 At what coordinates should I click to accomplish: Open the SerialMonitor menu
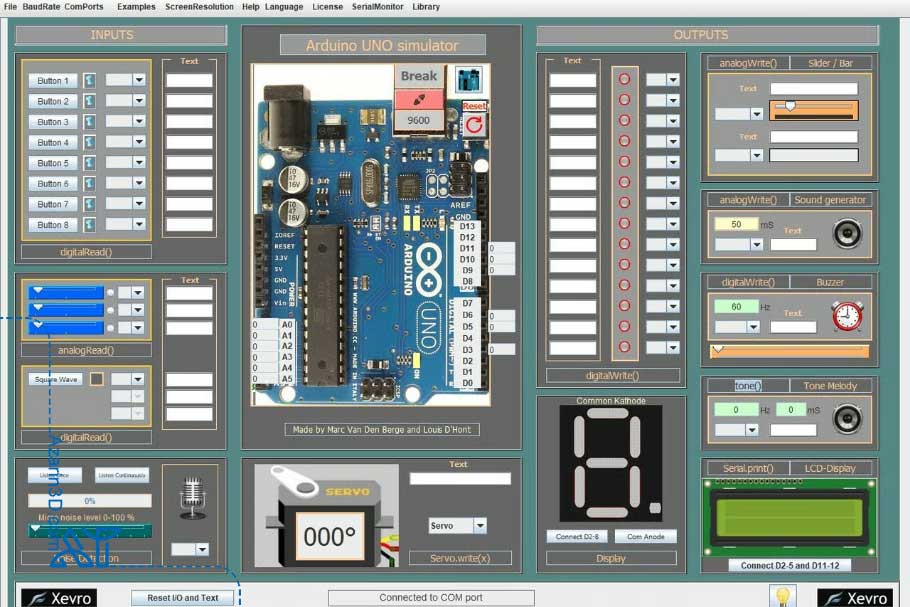point(377,6)
